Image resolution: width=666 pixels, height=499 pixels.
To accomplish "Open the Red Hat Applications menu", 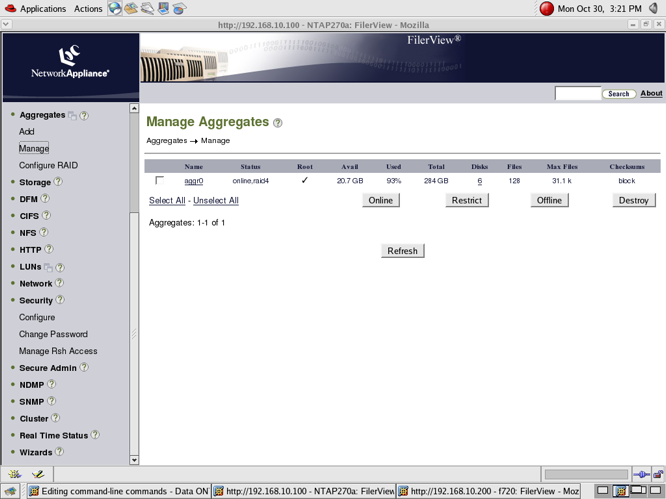I will (36, 8).
